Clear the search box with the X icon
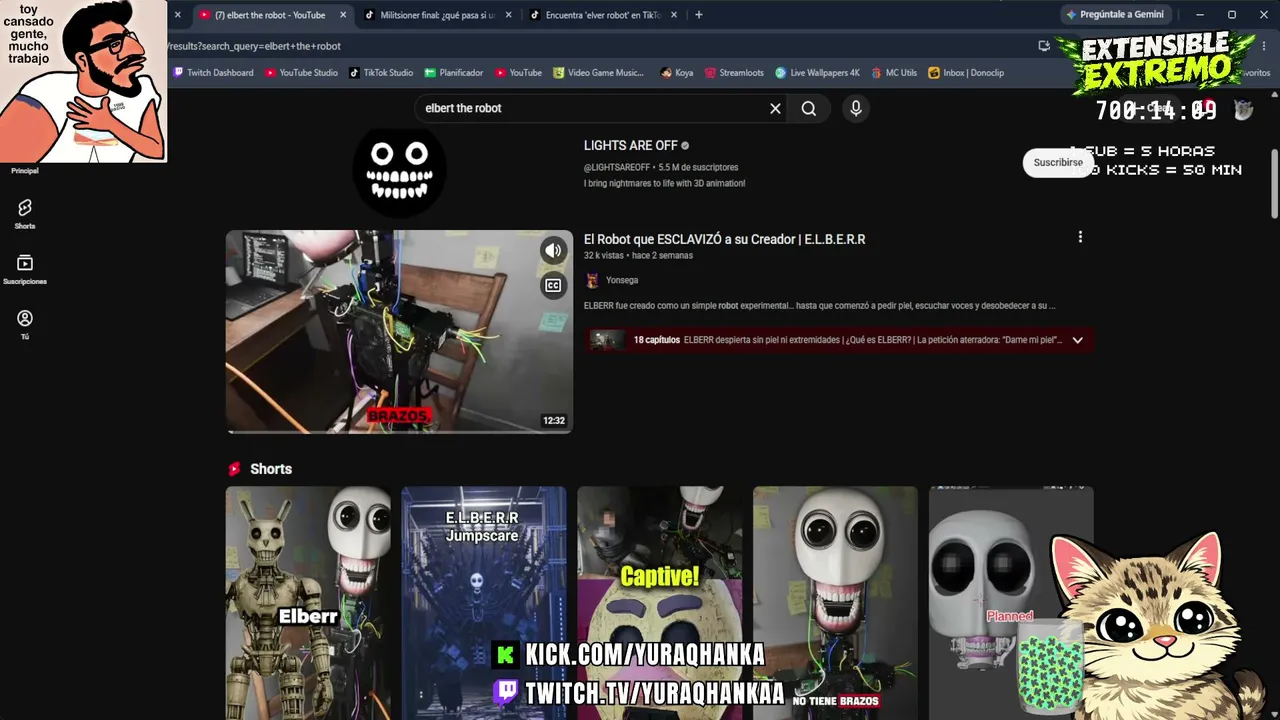This screenshot has height=720, width=1280. (775, 108)
